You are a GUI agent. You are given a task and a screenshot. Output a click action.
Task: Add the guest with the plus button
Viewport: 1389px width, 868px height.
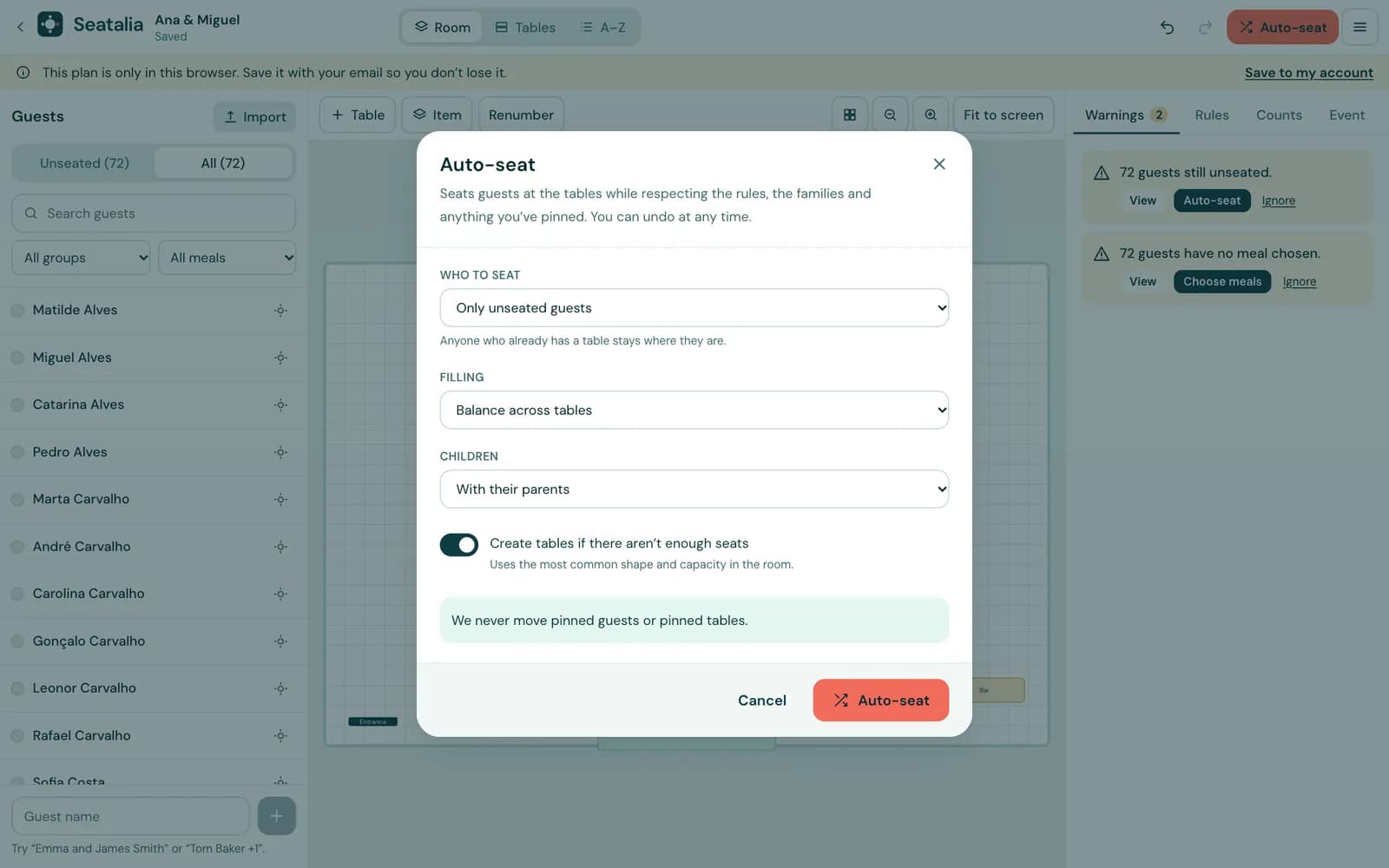tap(276, 816)
